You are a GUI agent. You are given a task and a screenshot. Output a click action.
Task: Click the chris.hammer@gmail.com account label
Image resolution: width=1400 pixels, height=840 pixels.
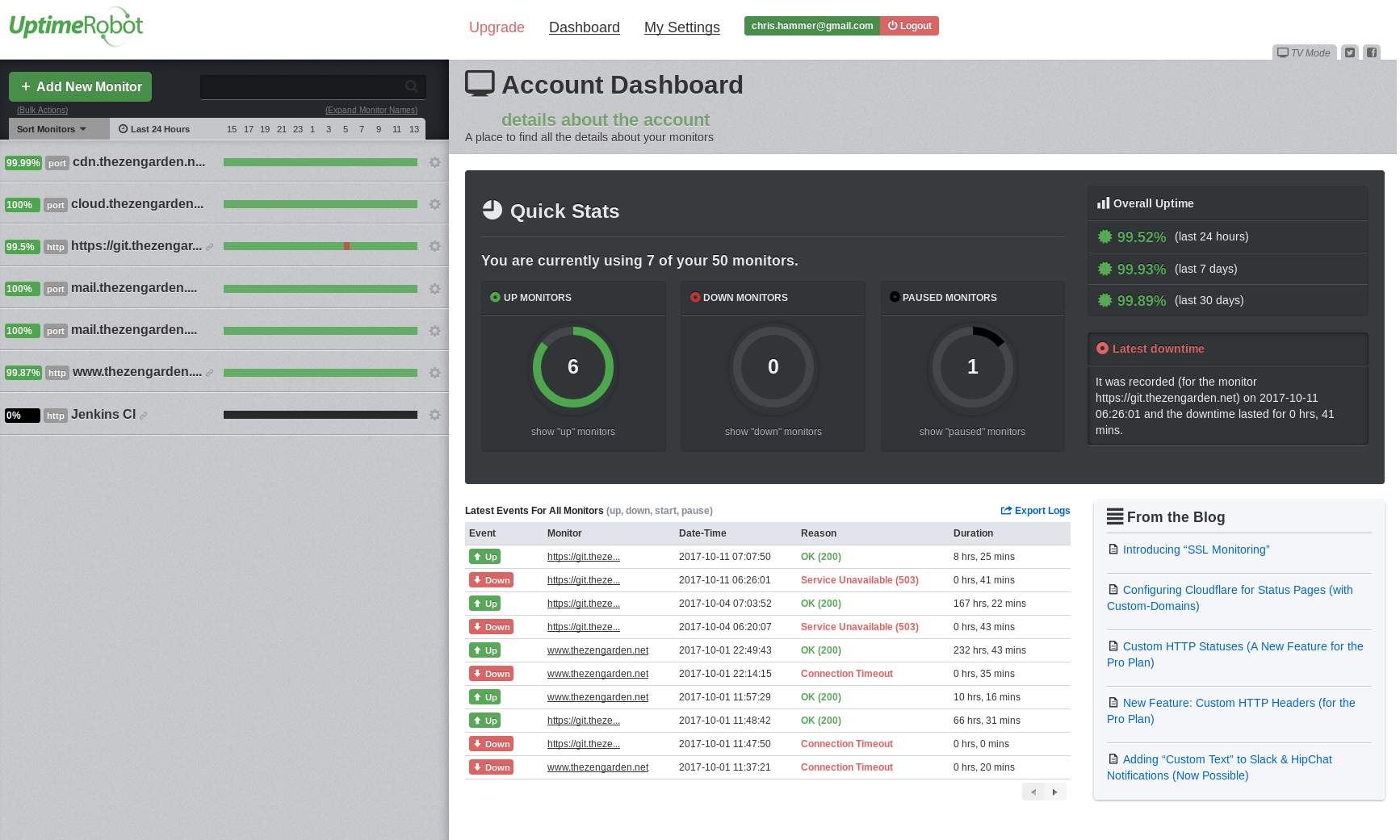point(812,26)
